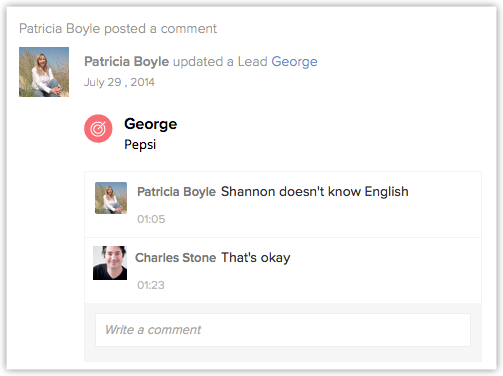Click Charles Stone's avatar photo
Screen dimensions: 503x376
110,263
